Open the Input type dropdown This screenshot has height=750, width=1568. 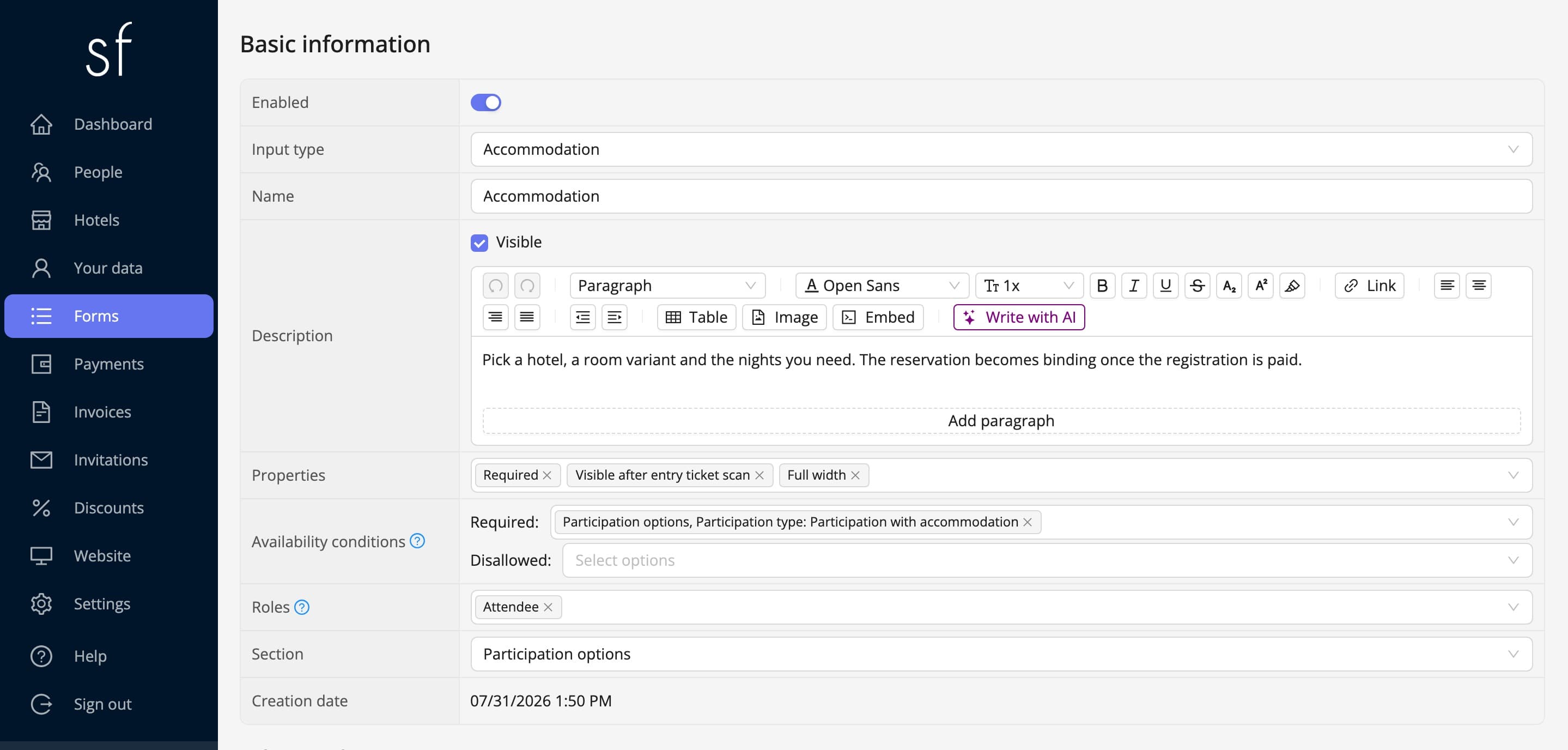click(x=1001, y=149)
